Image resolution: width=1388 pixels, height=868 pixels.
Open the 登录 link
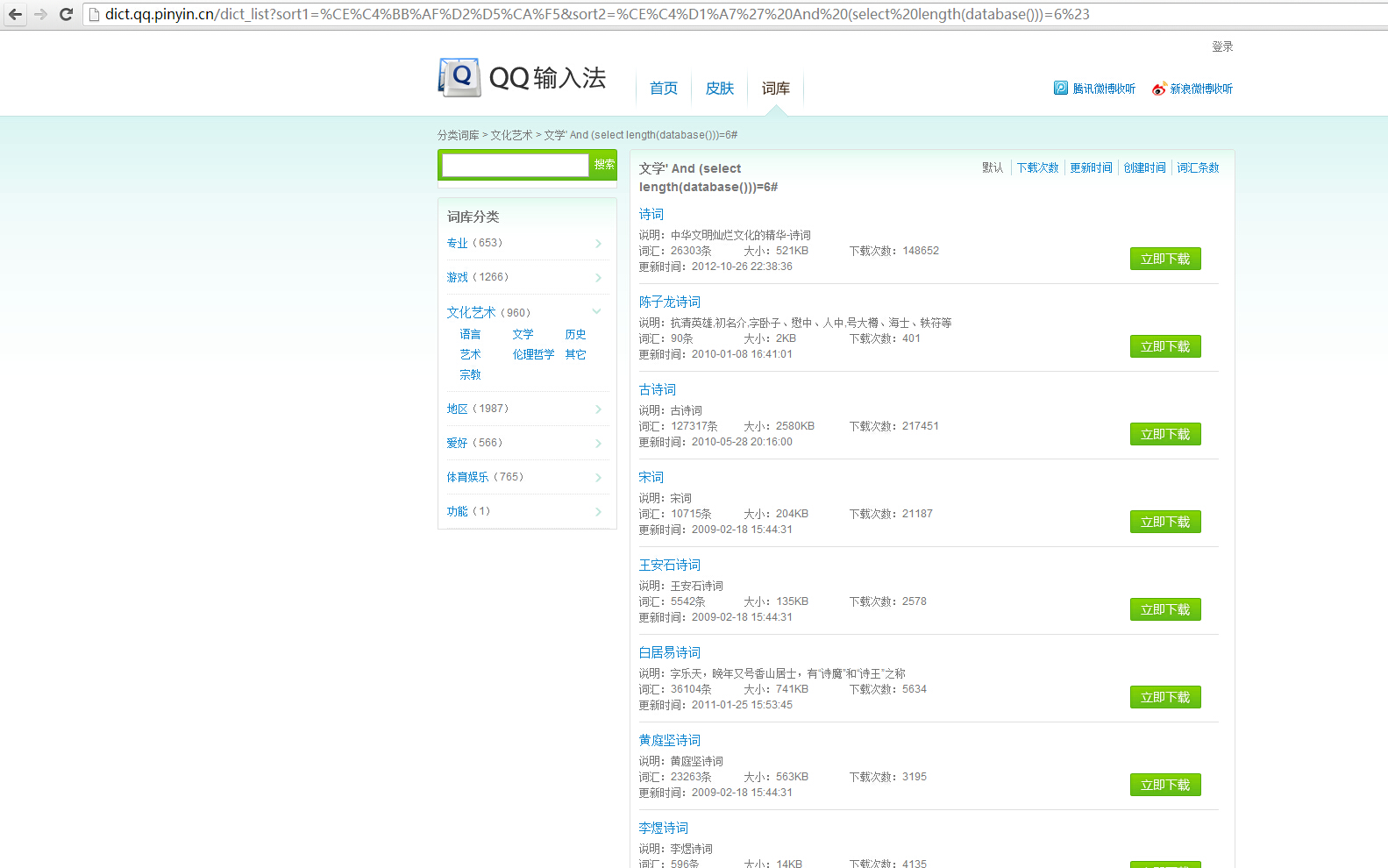point(1222,46)
